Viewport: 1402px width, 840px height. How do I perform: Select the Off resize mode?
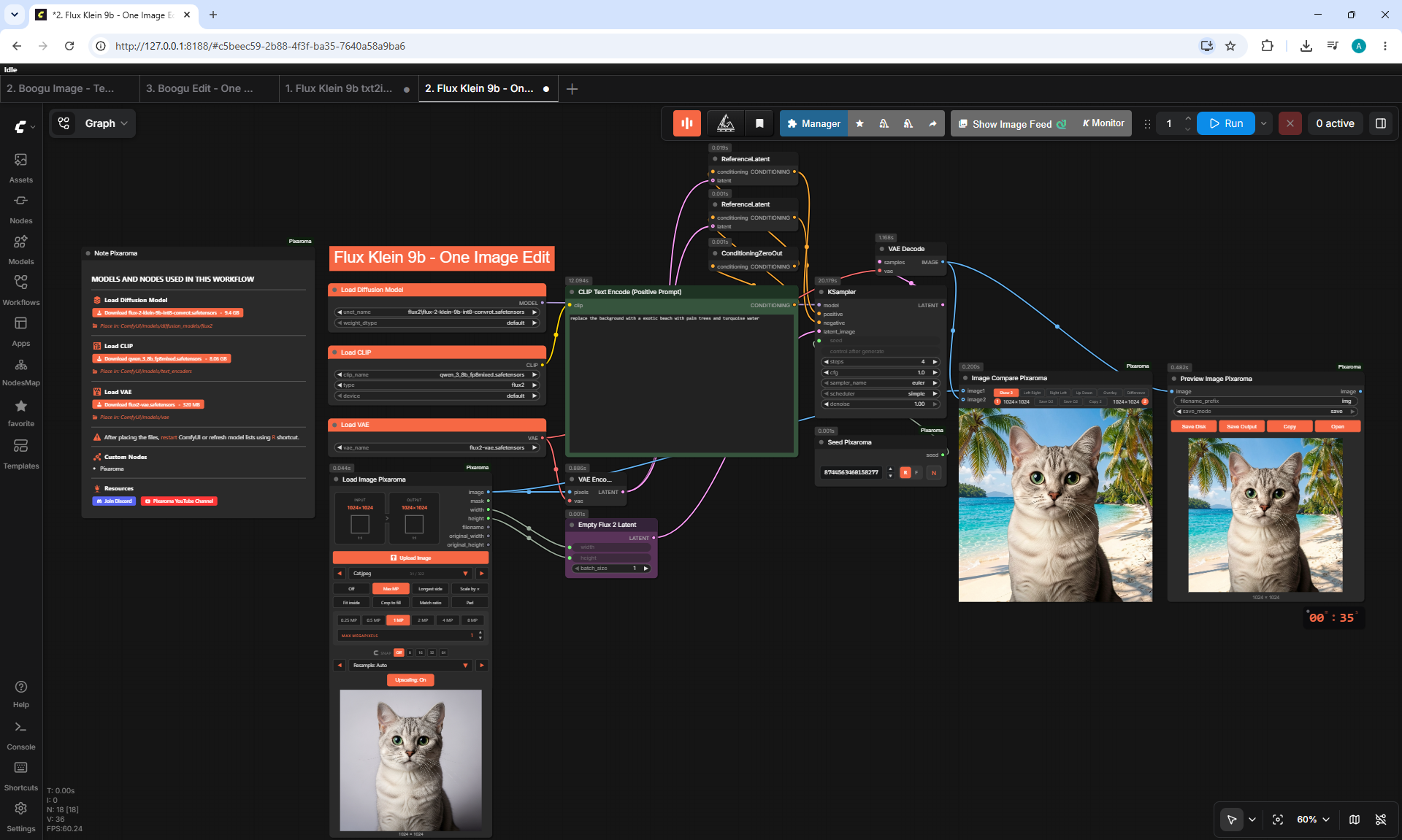coord(351,589)
